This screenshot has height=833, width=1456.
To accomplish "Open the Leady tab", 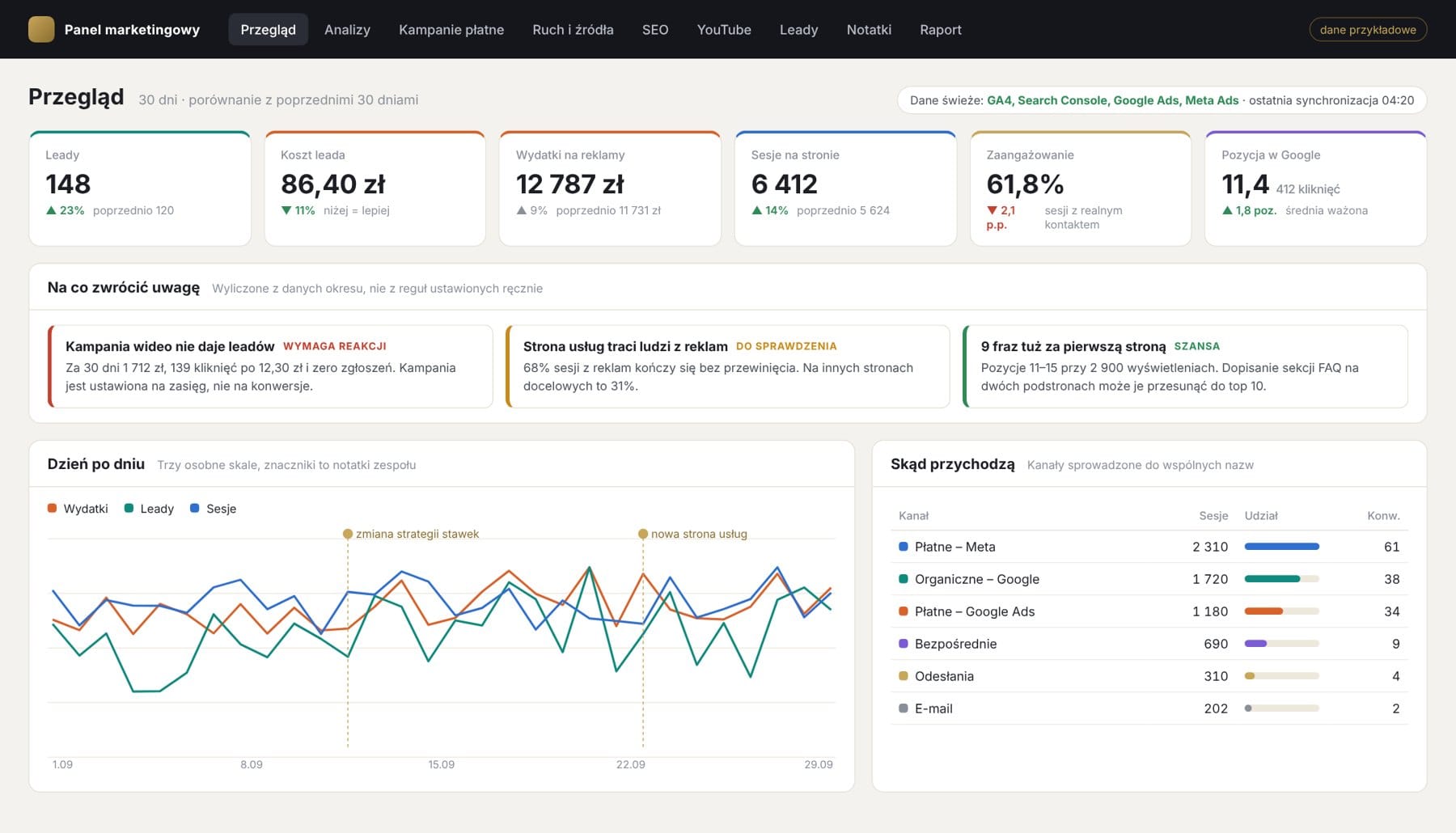I will click(x=798, y=29).
